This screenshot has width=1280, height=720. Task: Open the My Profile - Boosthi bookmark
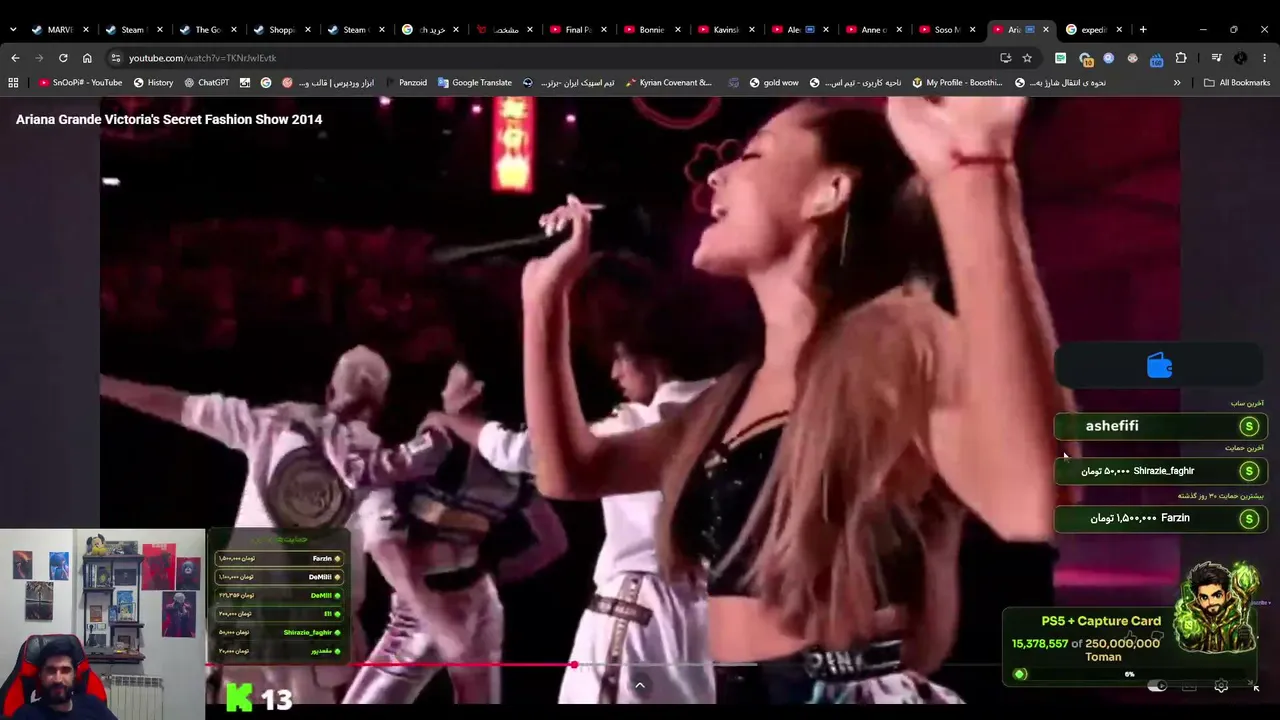[958, 83]
